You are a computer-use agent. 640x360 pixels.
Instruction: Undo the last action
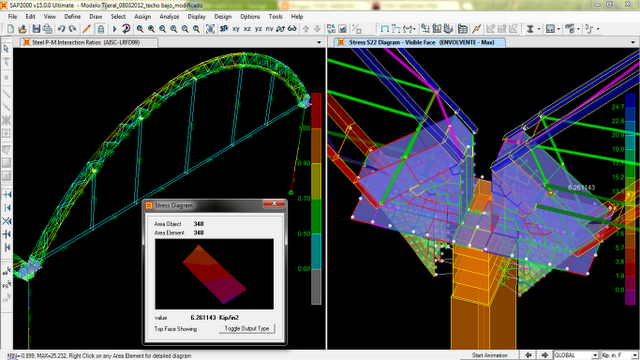[x=61, y=29]
